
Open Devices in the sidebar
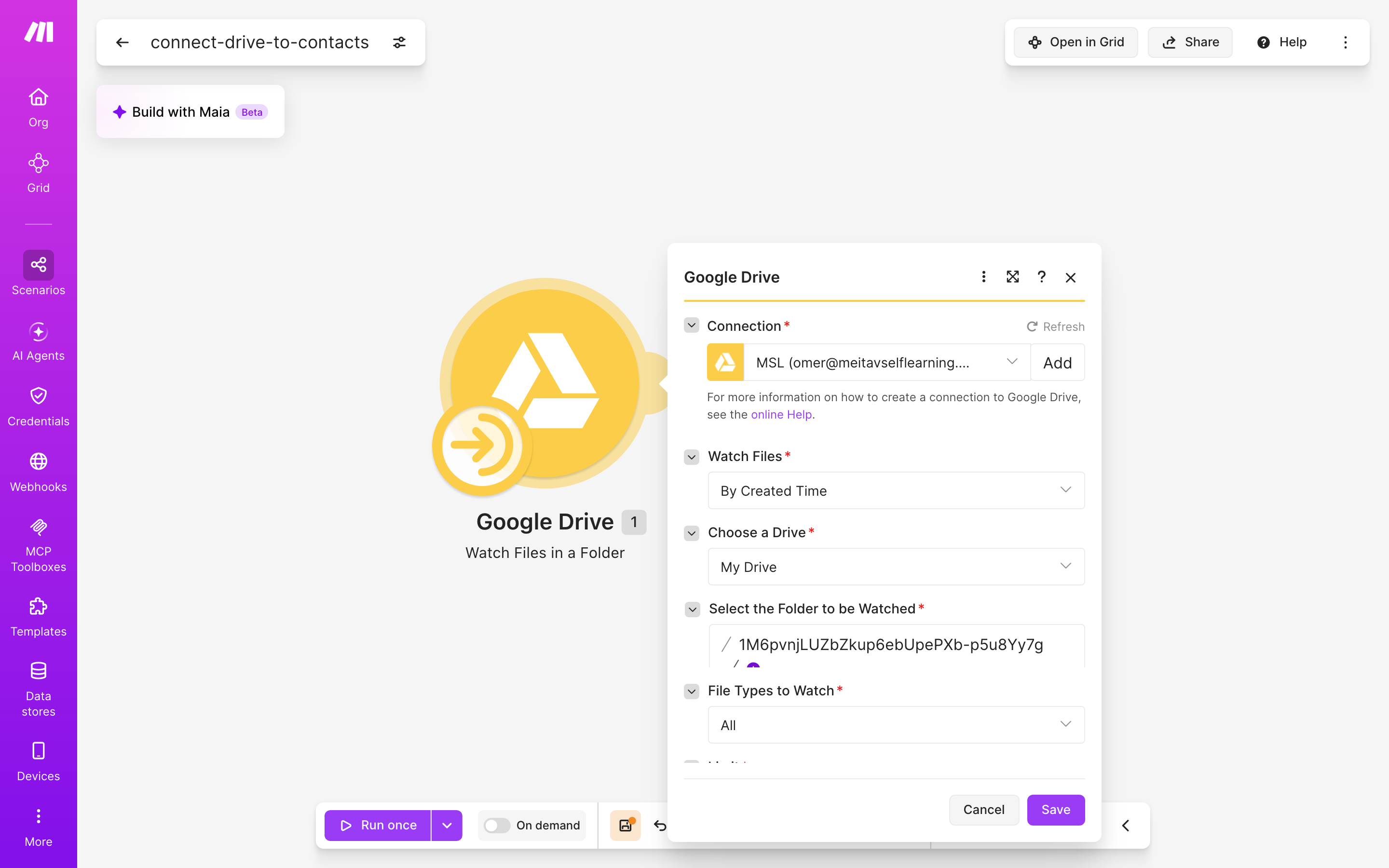pyautogui.click(x=39, y=762)
